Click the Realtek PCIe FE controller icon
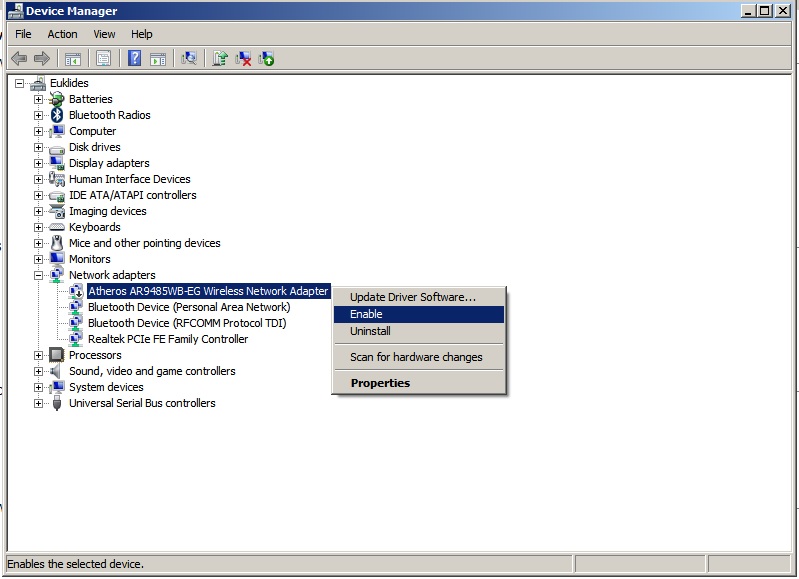 pyautogui.click(x=76, y=339)
